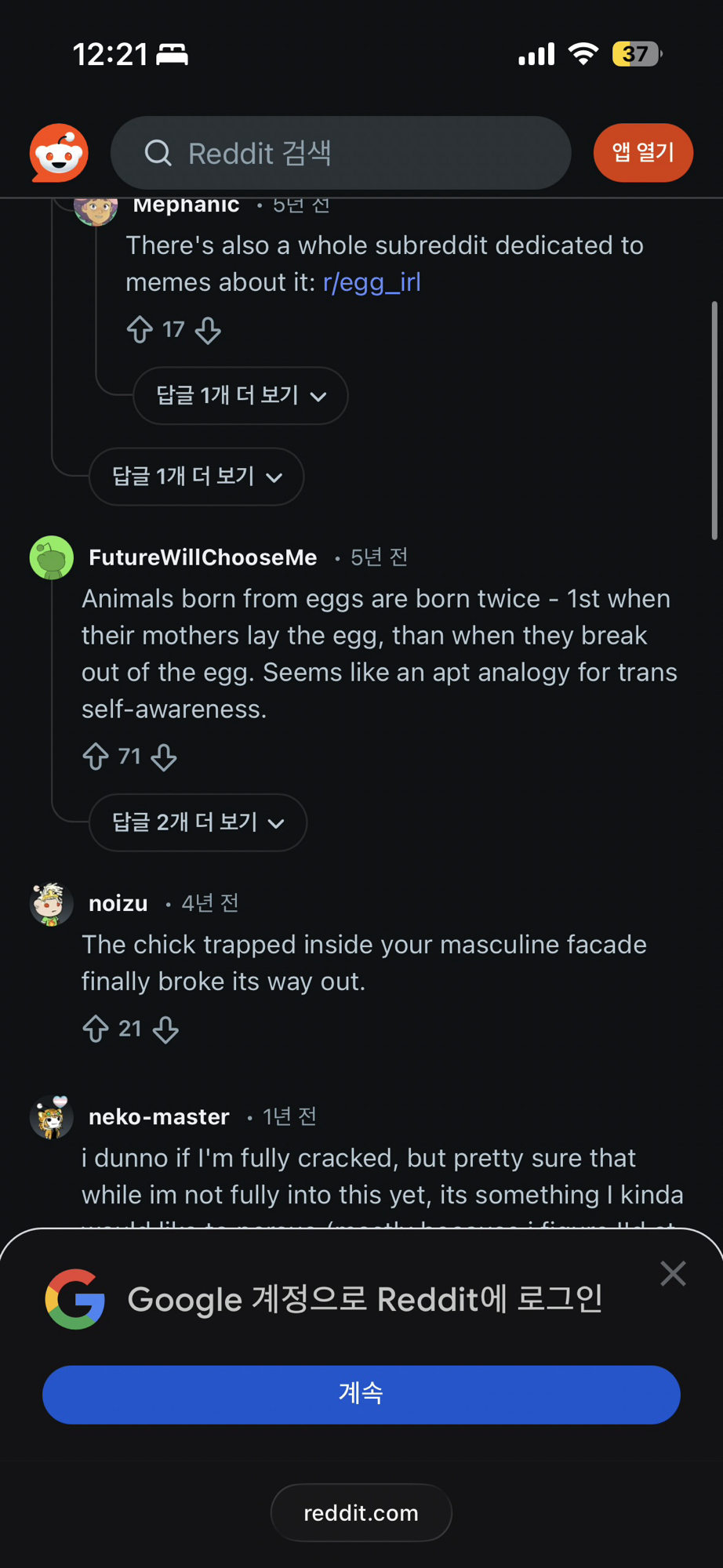Expand 1 more reply under Mephanic
The width and height of the screenshot is (723, 1568).
point(240,395)
